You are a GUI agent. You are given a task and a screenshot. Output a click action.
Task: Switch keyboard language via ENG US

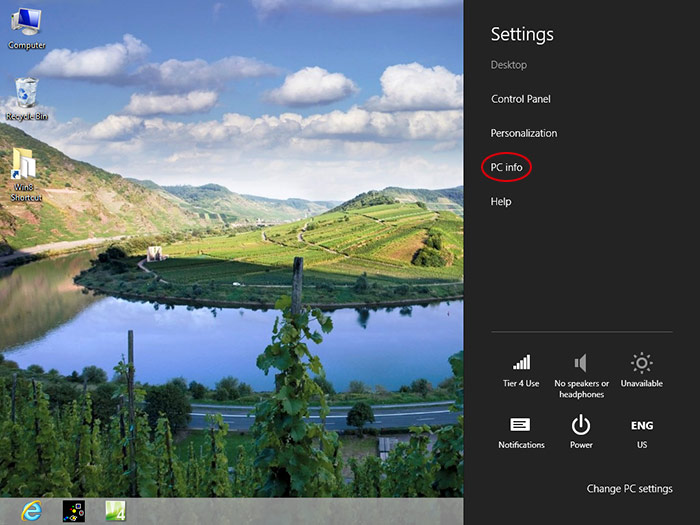[642, 433]
